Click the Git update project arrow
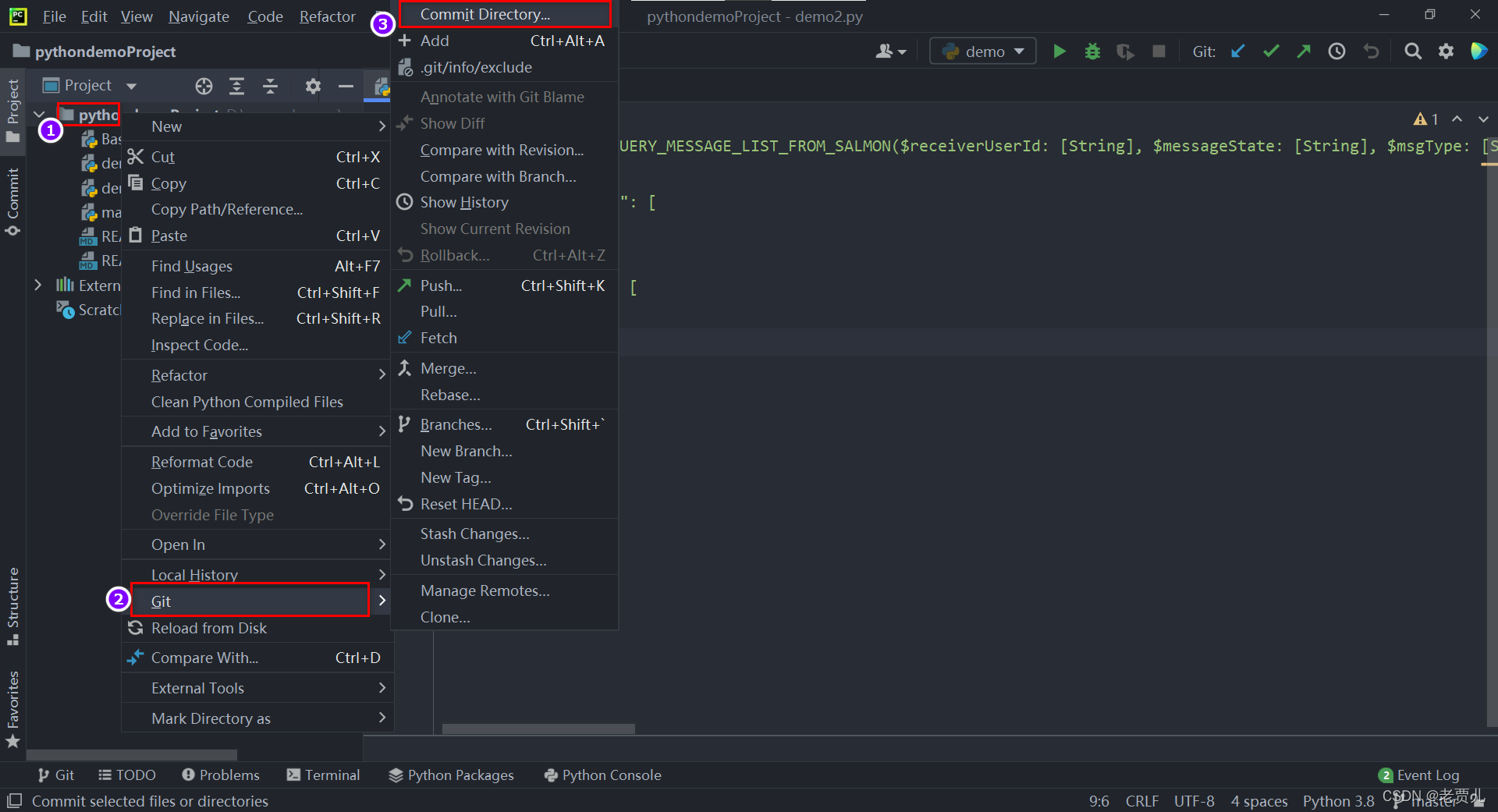Image resolution: width=1498 pixels, height=812 pixels. pos(1237,51)
